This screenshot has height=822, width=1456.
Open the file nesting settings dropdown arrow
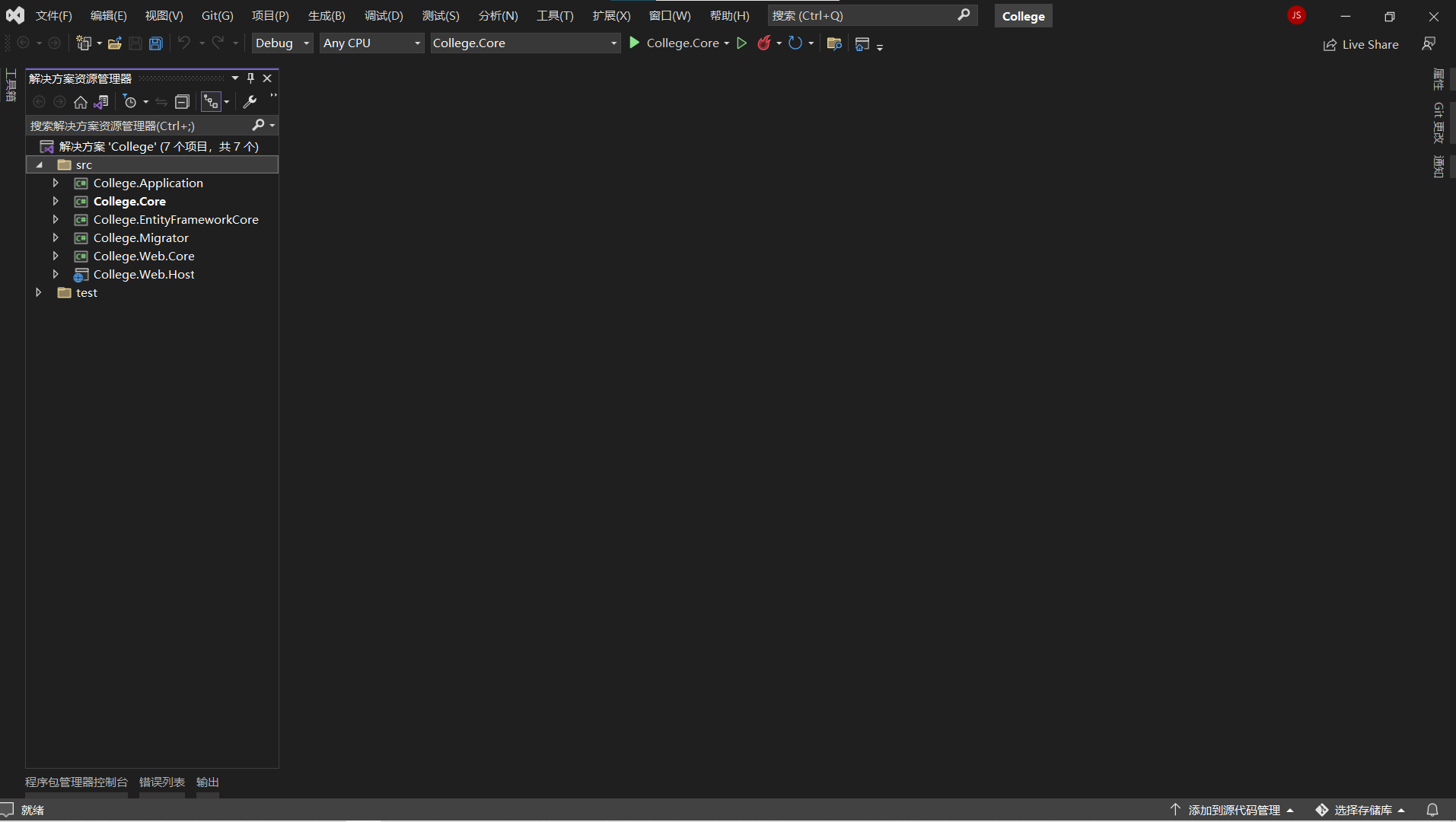227,102
